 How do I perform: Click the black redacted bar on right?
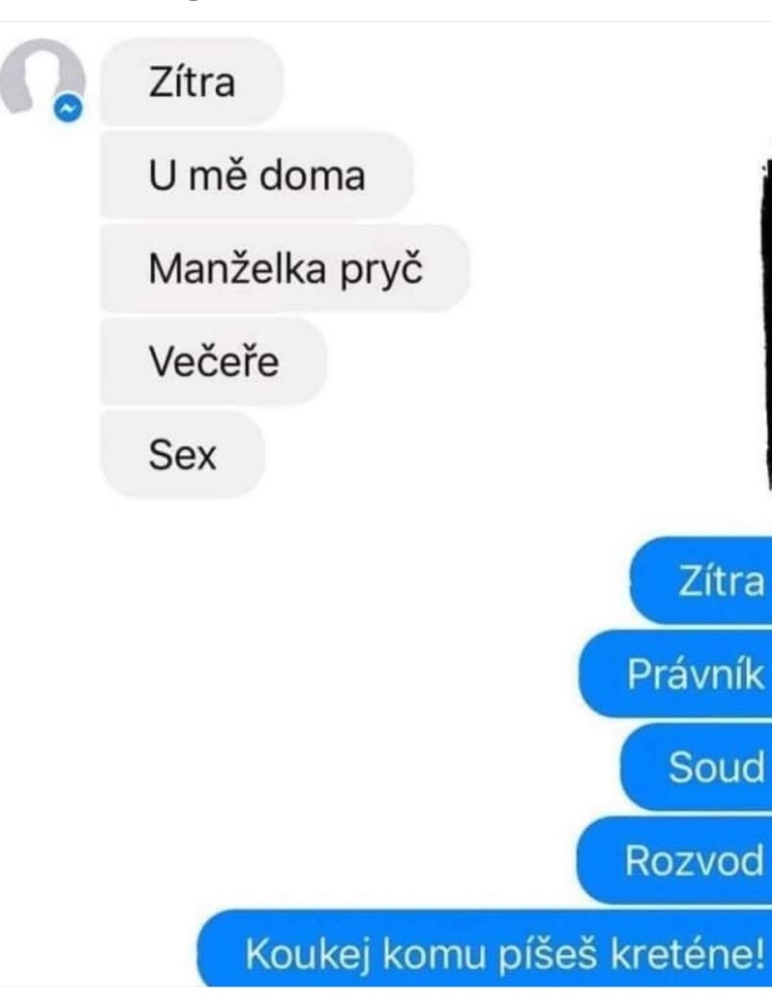tap(766, 325)
